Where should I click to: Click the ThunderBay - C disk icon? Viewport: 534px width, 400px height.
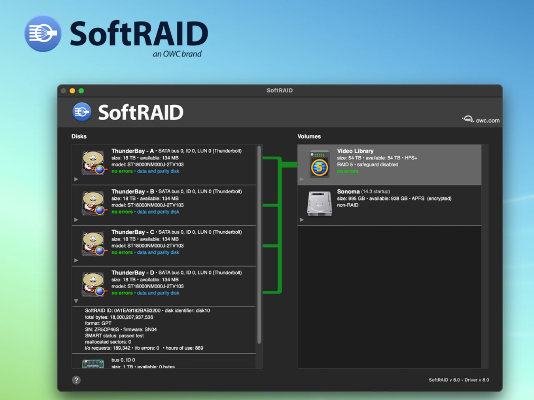coord(94,244)
